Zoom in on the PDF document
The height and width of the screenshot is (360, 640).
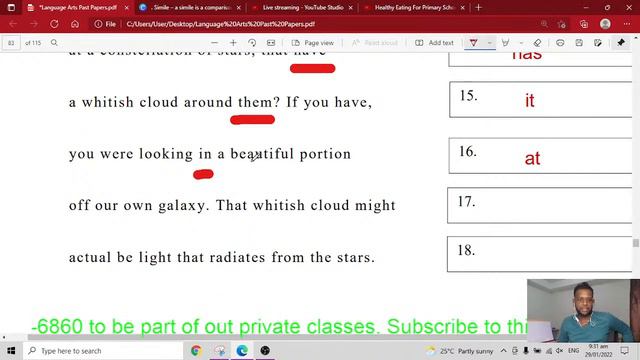[233, 42]
